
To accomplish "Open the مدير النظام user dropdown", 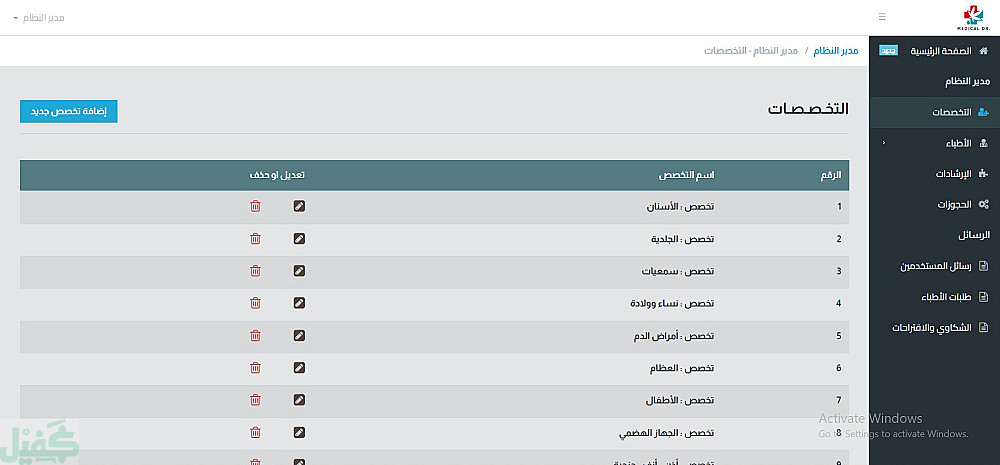I will pos(39,18).
